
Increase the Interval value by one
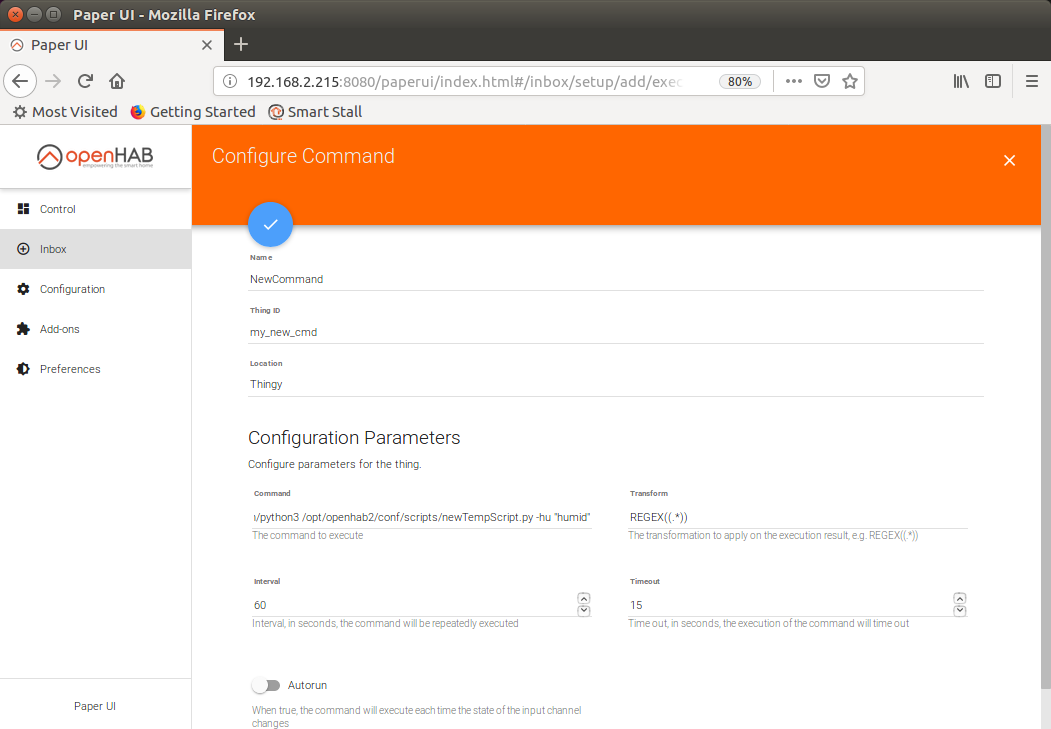[x=584, y=598]
